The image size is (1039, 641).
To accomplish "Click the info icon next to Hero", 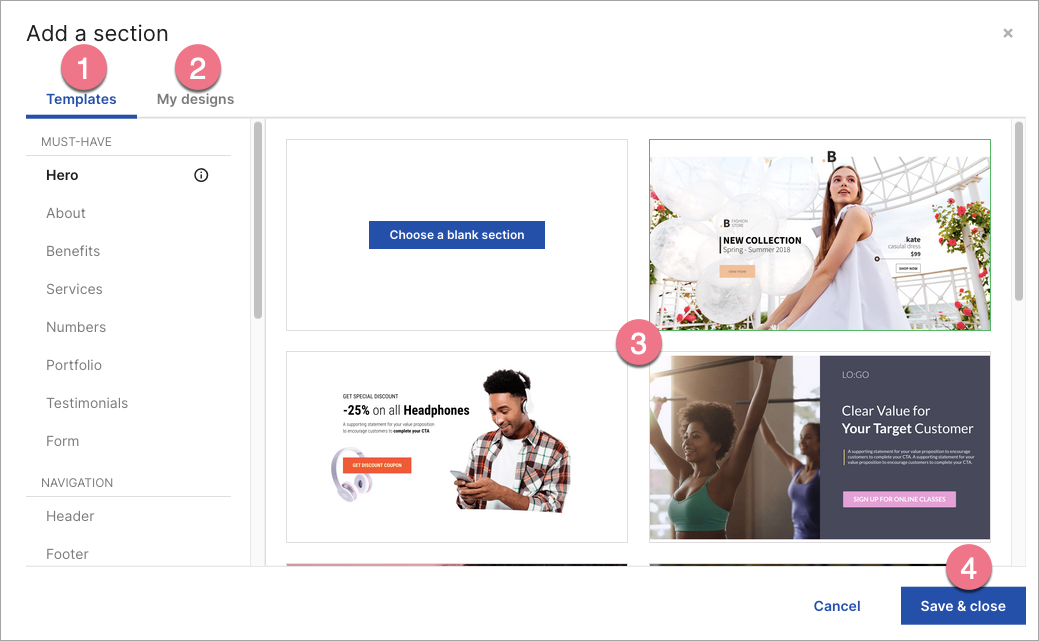I will [x=201, y=175].
